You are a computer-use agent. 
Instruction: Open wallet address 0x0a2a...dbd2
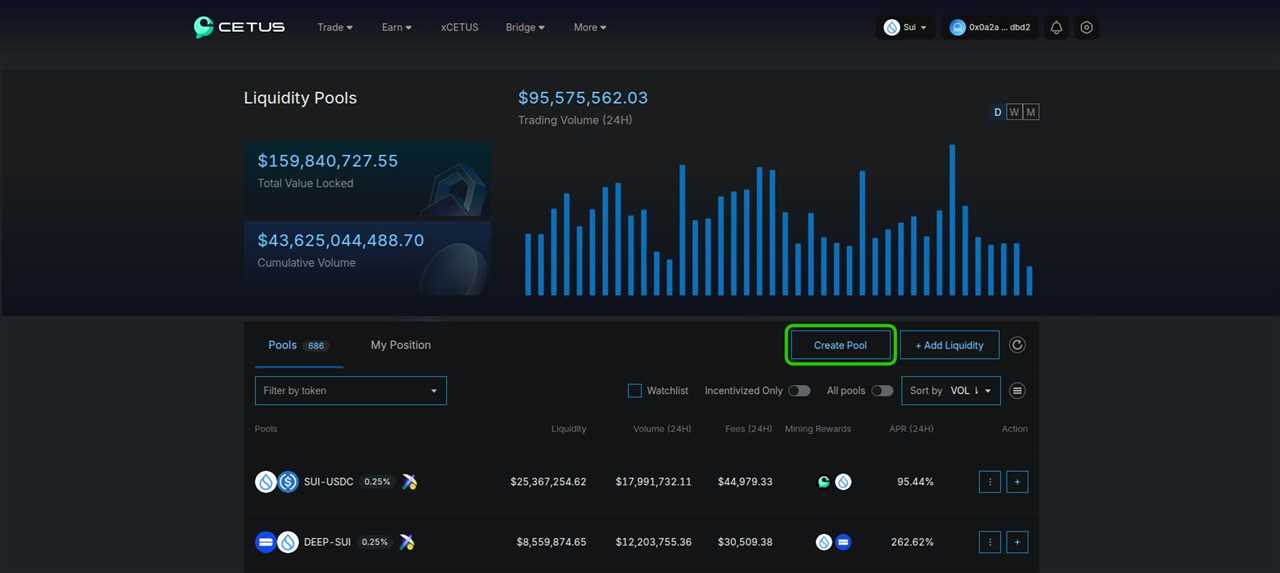pos(991,28)
